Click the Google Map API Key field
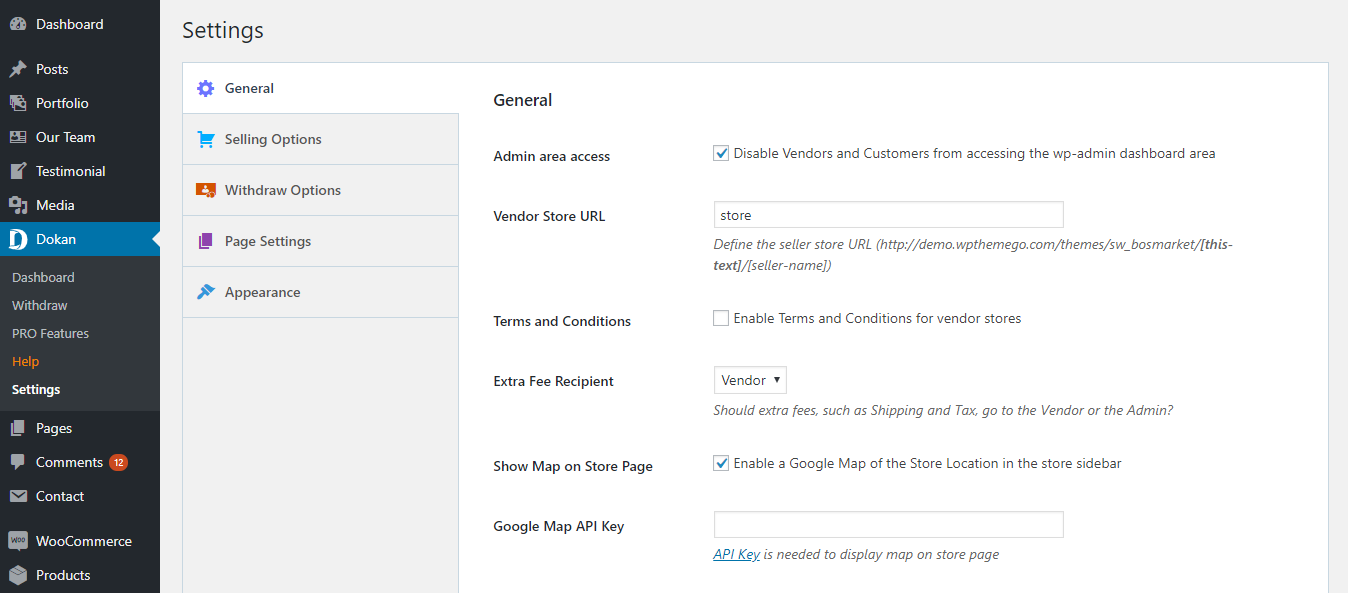This screenshot has width=1348, height=593. pos(888,525)
